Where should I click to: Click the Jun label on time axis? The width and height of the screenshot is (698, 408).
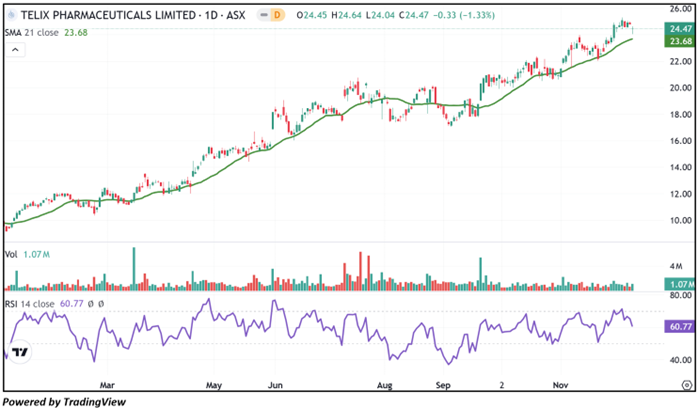(x=275, y=385)
